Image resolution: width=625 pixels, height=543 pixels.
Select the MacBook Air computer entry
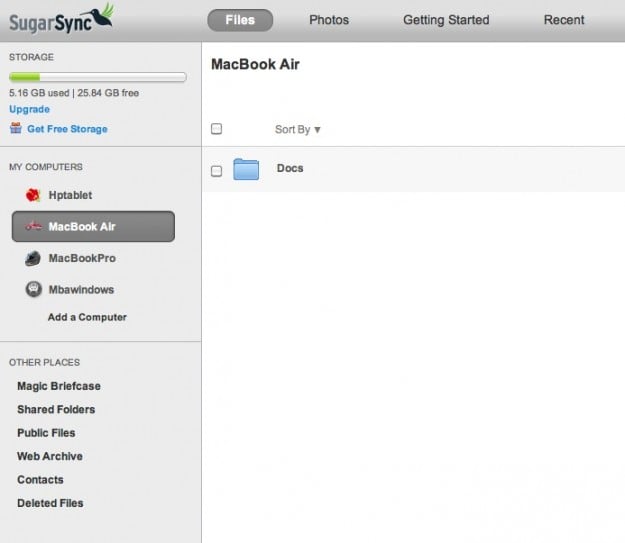tap(93, 226)
